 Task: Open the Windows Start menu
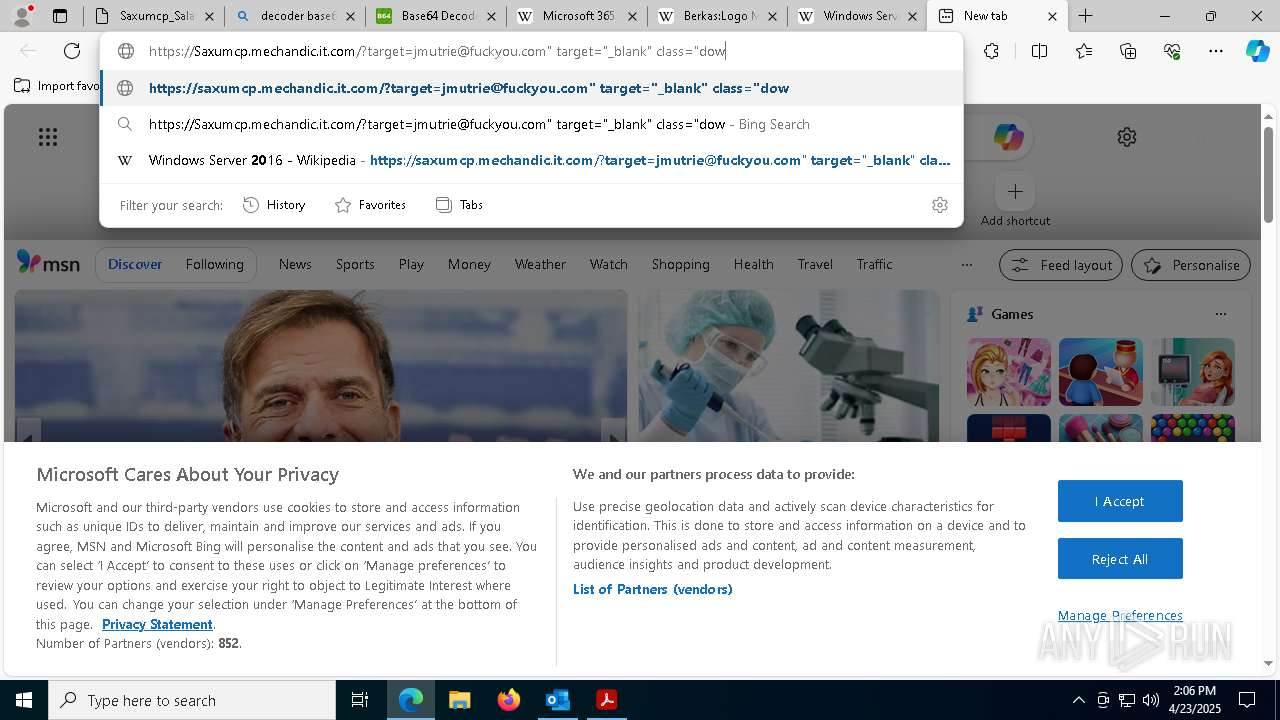[x=24, y=700]
